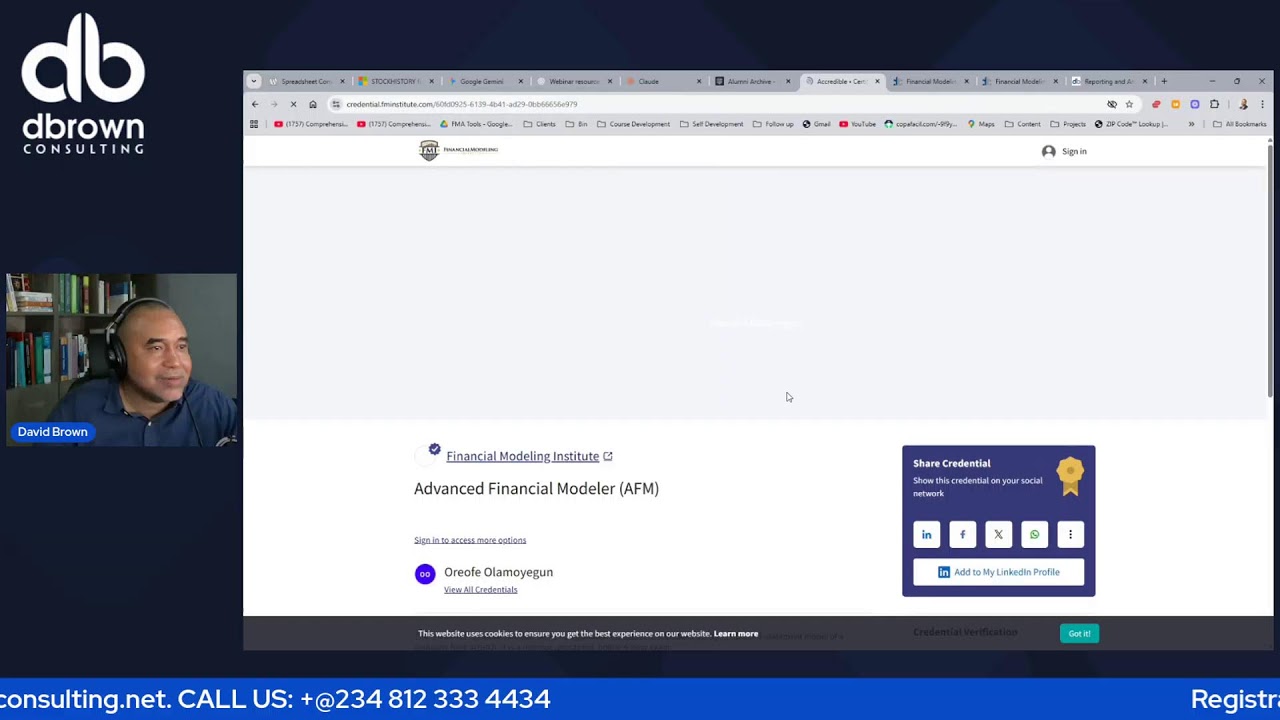
Task: Click browser Back arrow
Action: pyautogui.click(x=255, y=104)
